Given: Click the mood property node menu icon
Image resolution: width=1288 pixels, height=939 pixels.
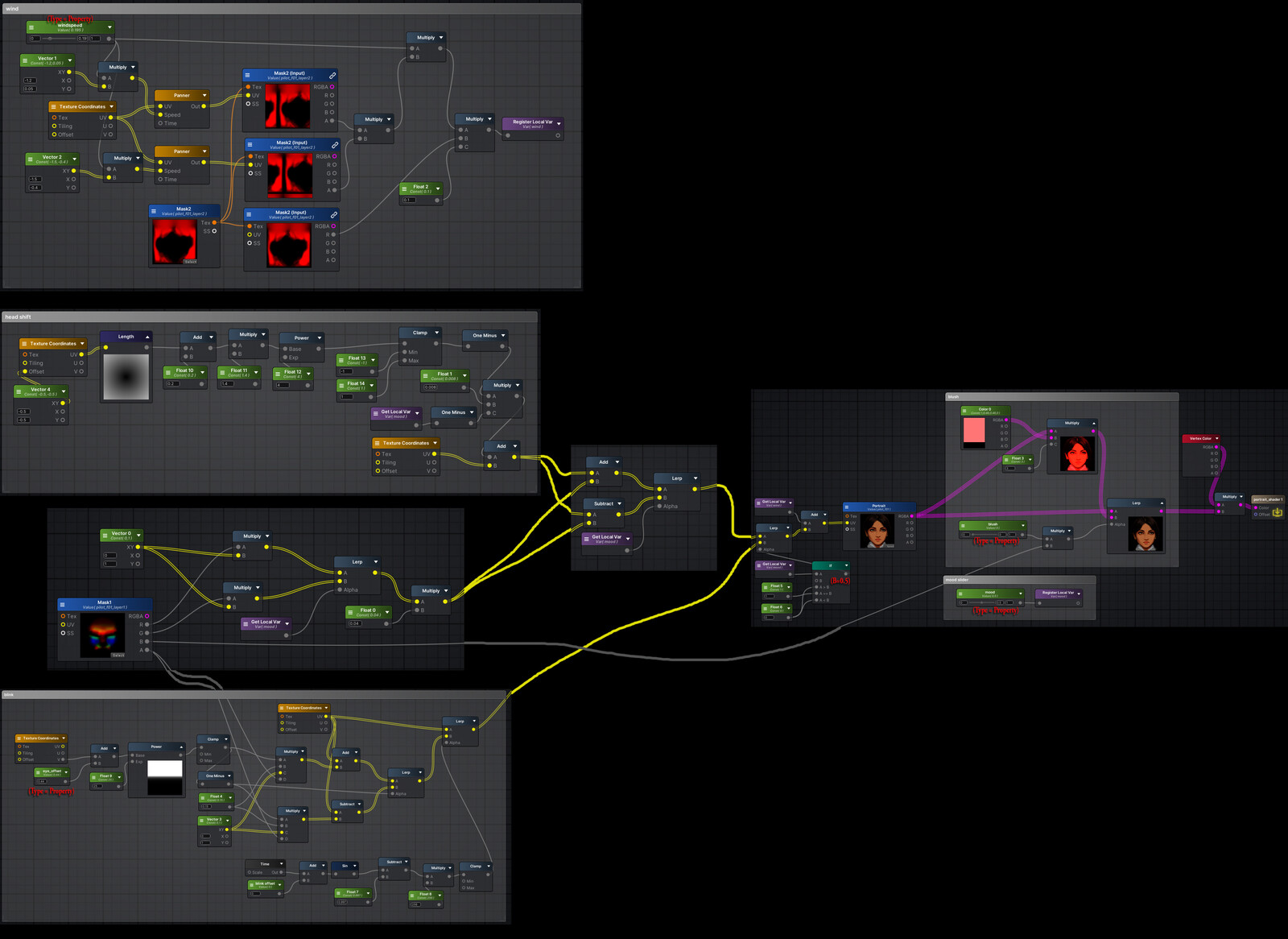Looking at the screenshot, I should pyautogui.click(x=961, y=594).
